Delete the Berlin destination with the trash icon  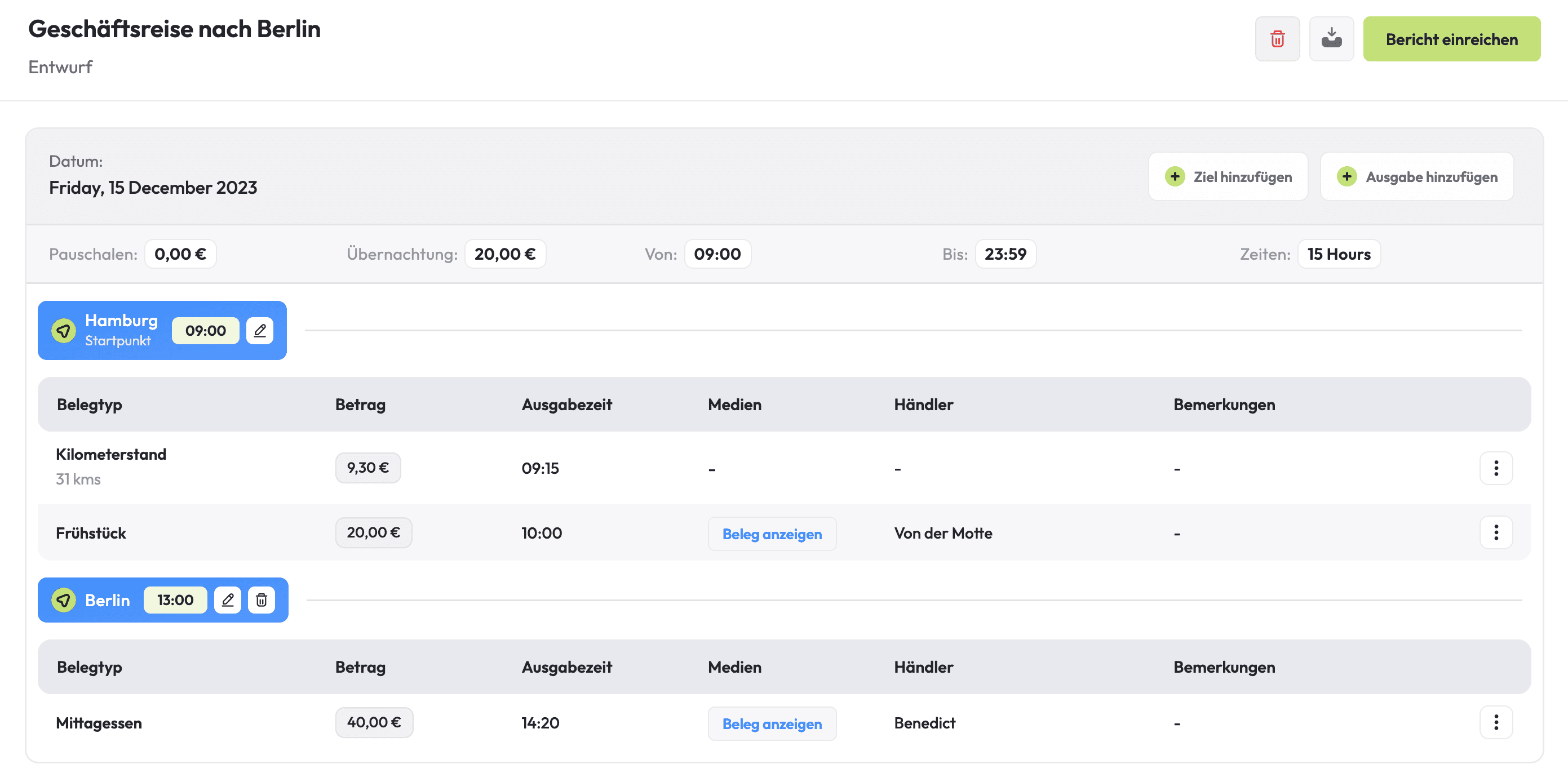261,600
